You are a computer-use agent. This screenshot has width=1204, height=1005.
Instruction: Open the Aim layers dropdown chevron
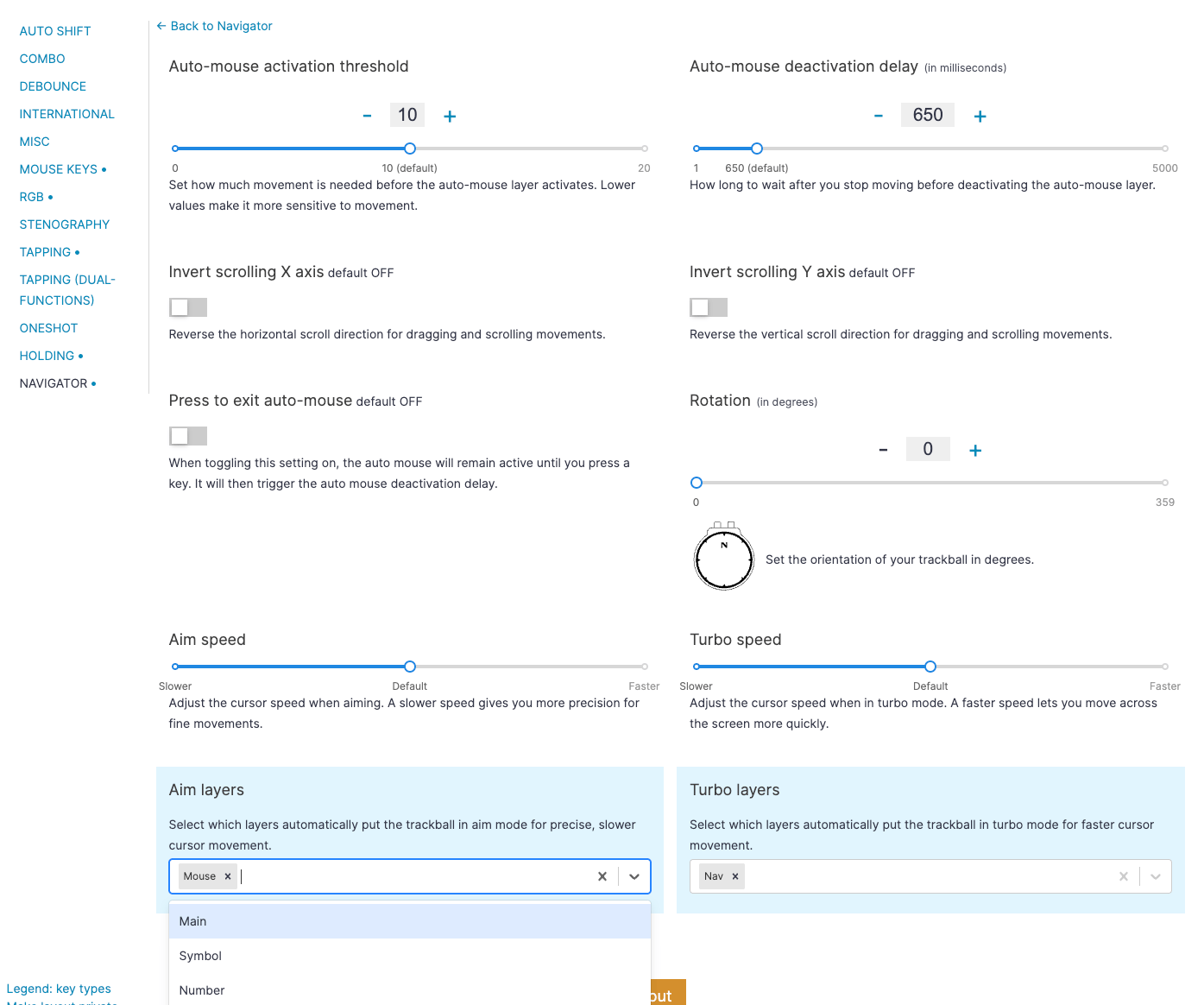point(634,875)
